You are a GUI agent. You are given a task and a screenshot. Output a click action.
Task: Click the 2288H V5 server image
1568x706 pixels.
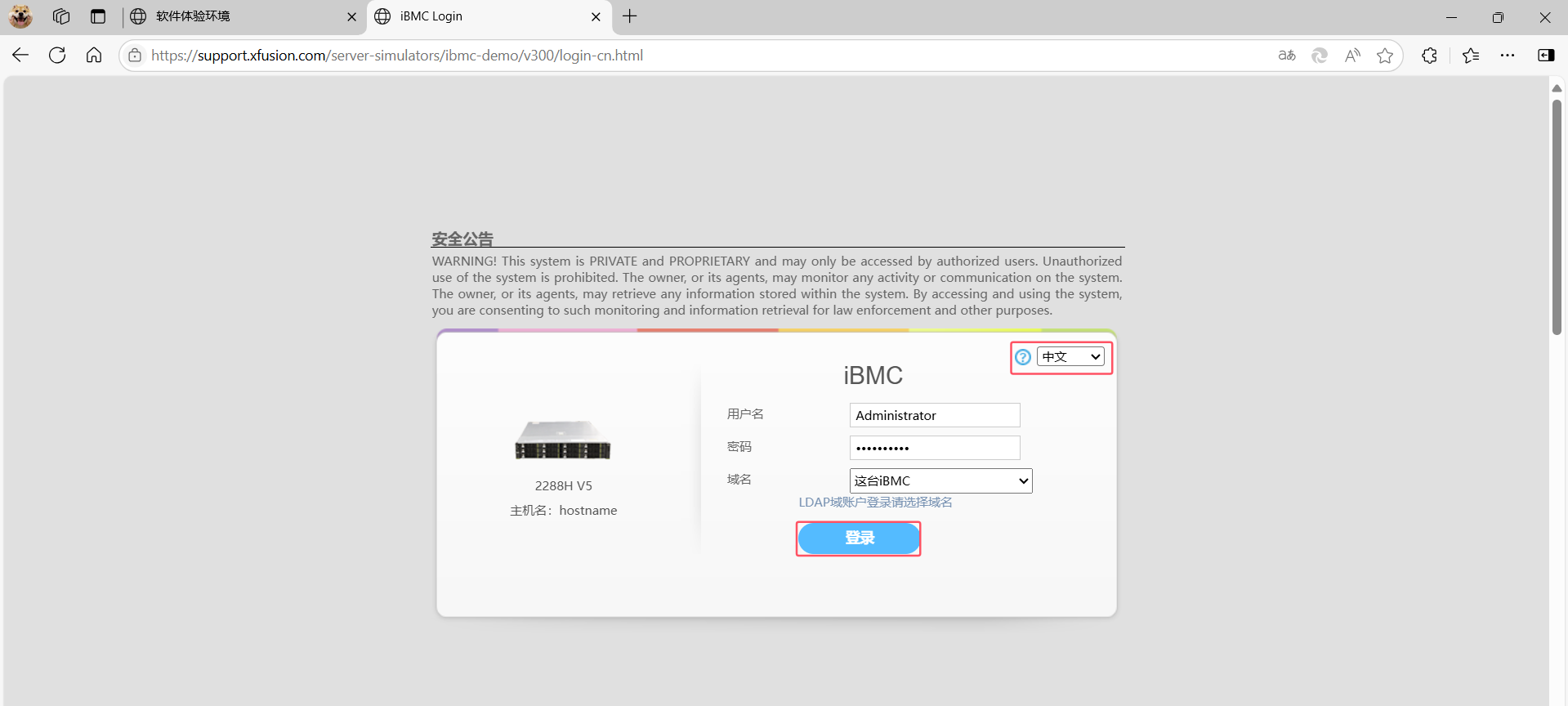coord(563,440)
